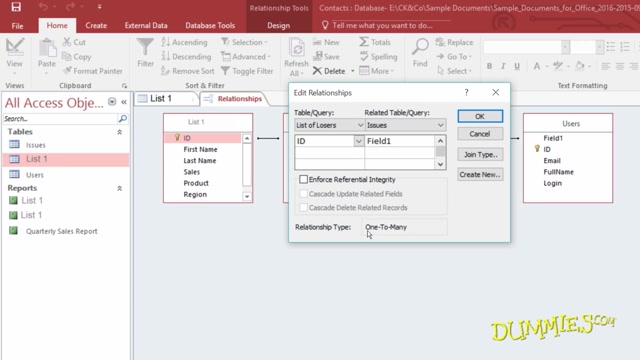Viewport: 640px width, 360px height.
Task: Click New record in Records group
Action: 326,42
